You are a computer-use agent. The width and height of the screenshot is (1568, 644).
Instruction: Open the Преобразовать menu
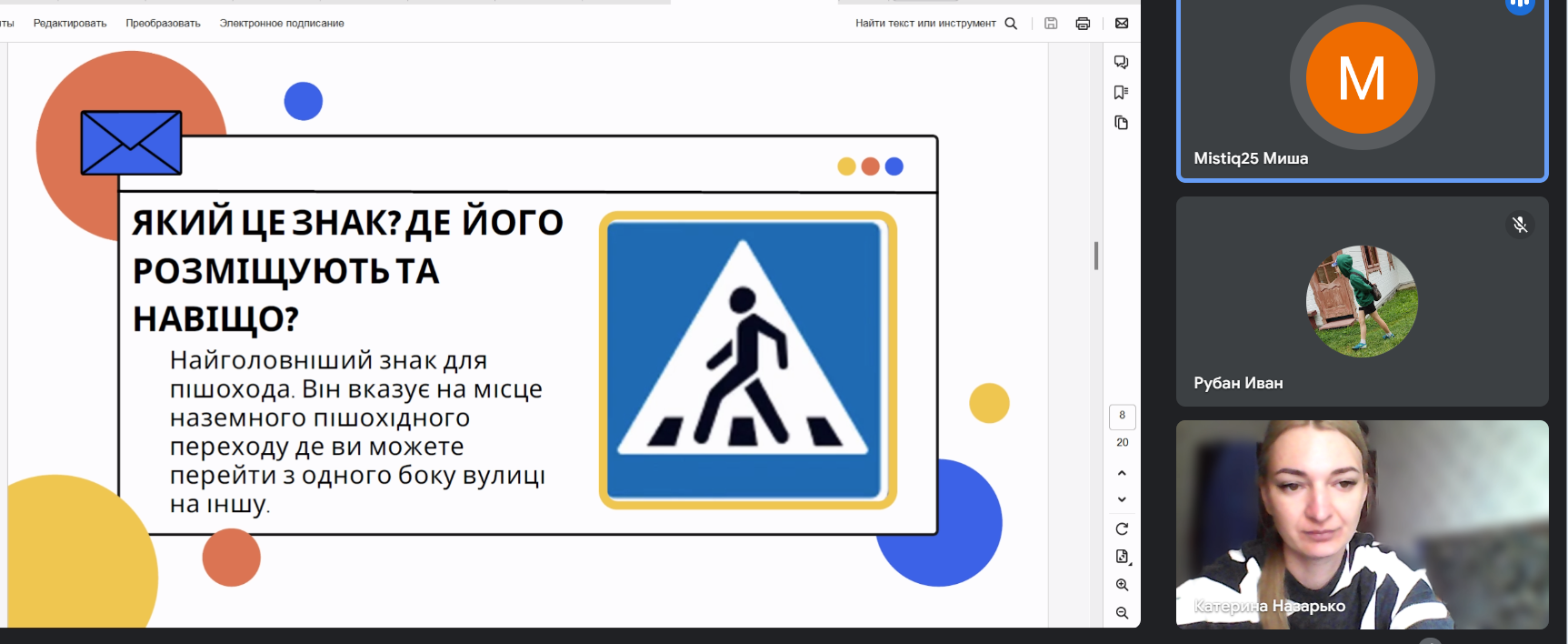coord(163,24)
